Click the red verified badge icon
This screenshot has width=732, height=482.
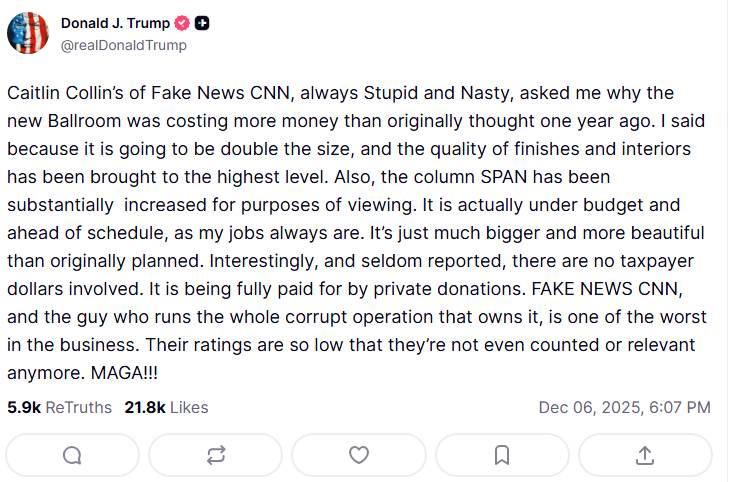coord(183,23)
